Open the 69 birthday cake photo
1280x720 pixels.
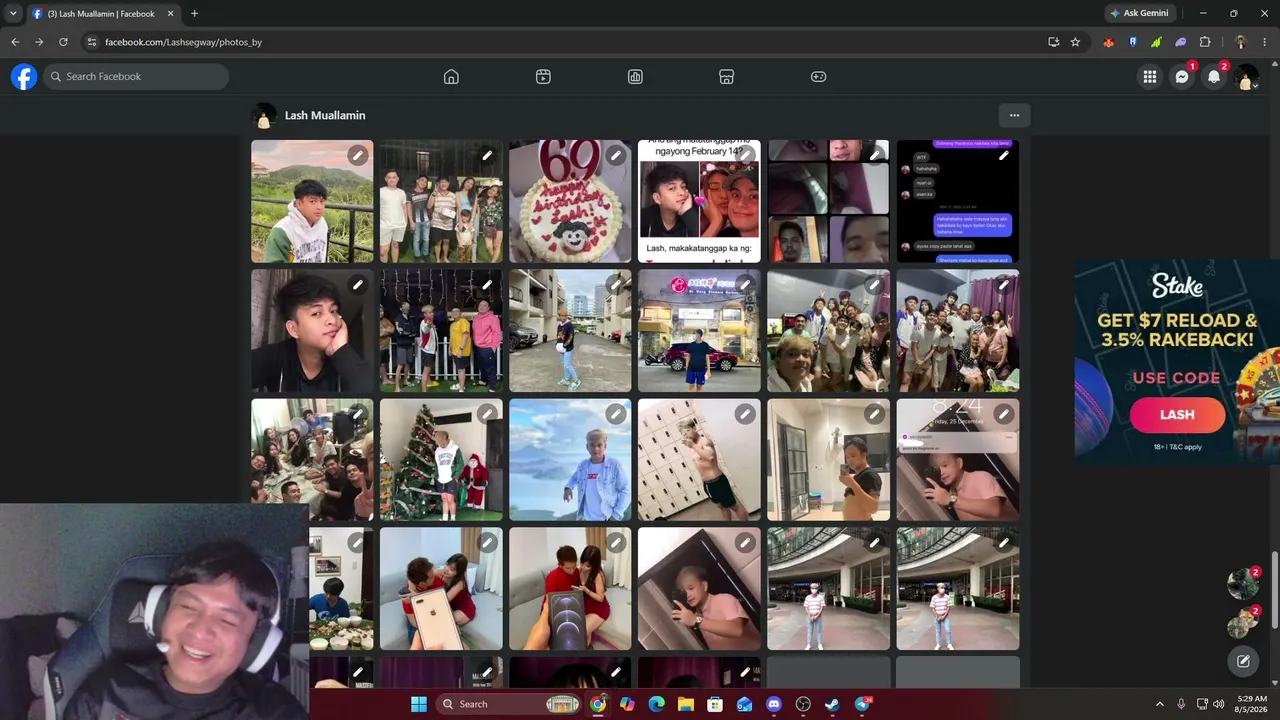570,201
